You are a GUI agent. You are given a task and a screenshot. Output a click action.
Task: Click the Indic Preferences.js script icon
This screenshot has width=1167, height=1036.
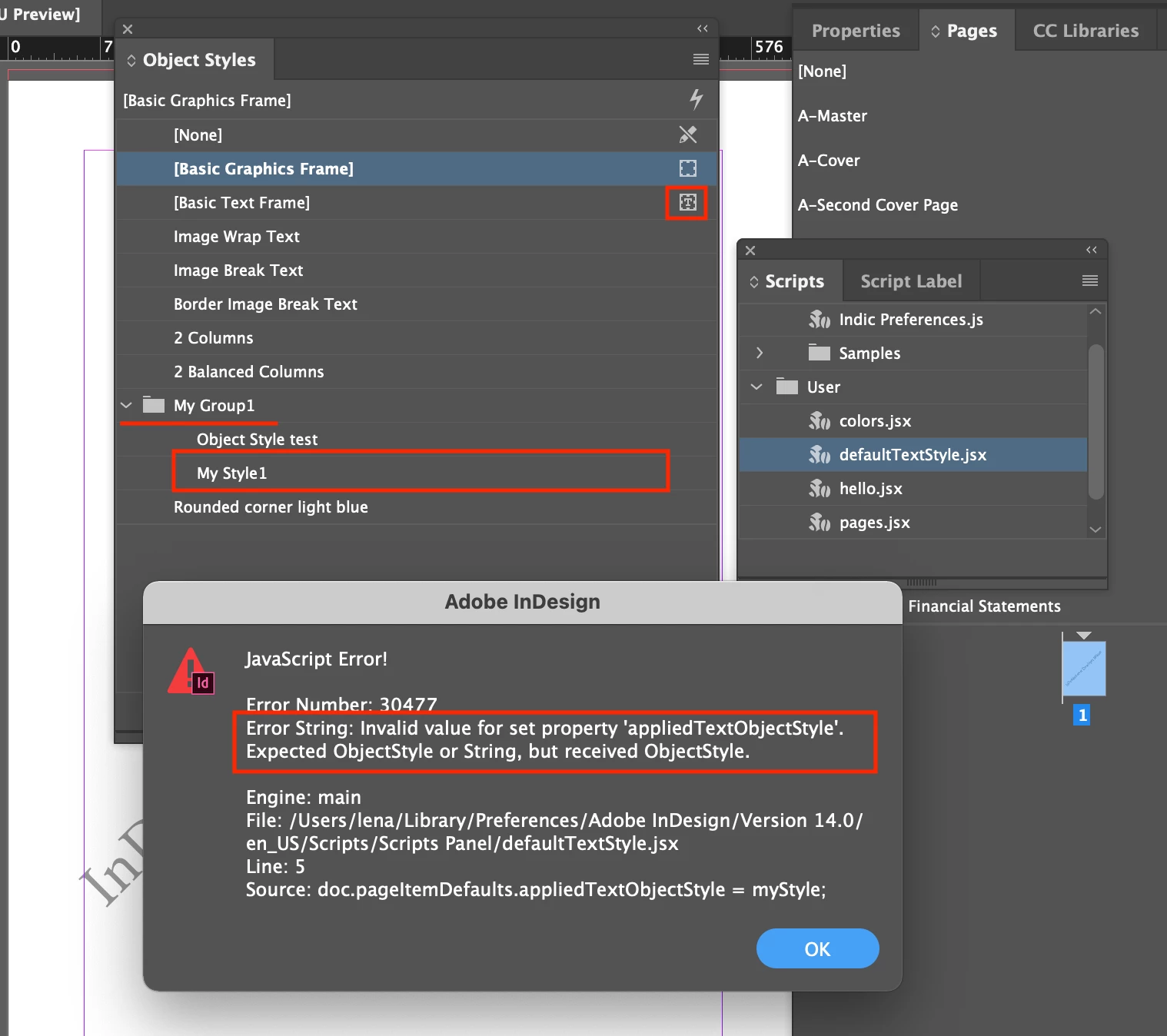[820, 319]
